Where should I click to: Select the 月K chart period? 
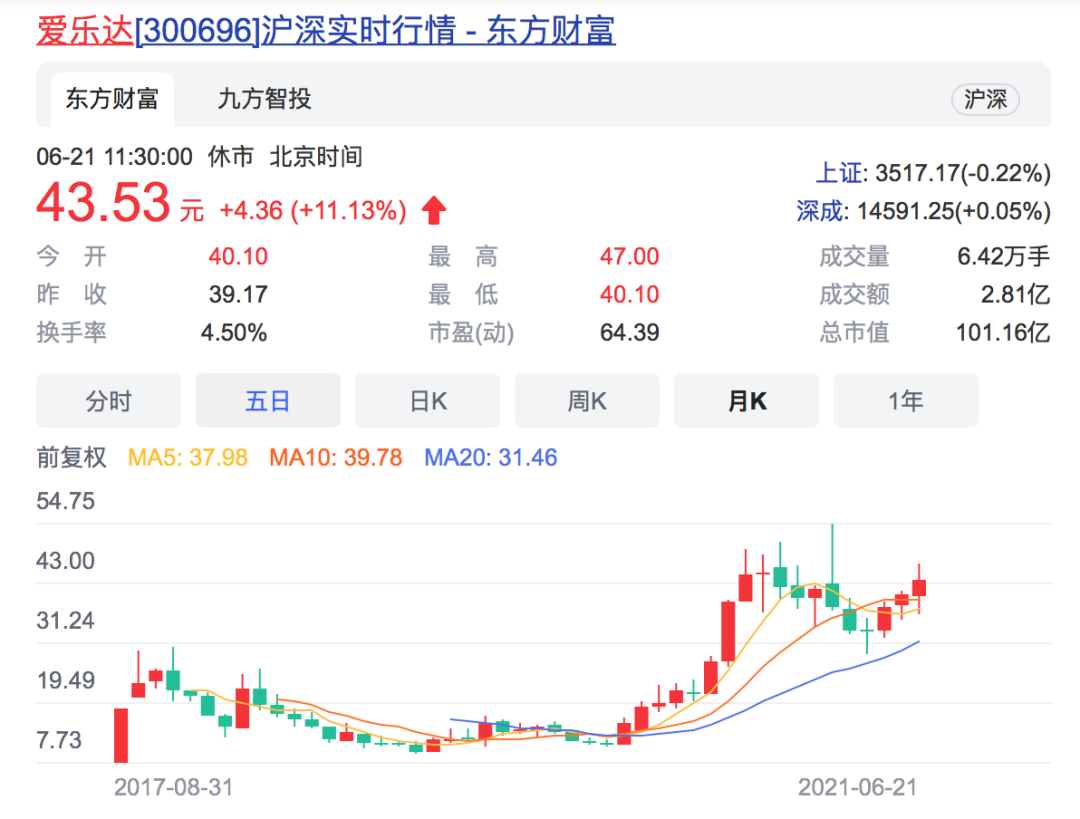(746, 401)
